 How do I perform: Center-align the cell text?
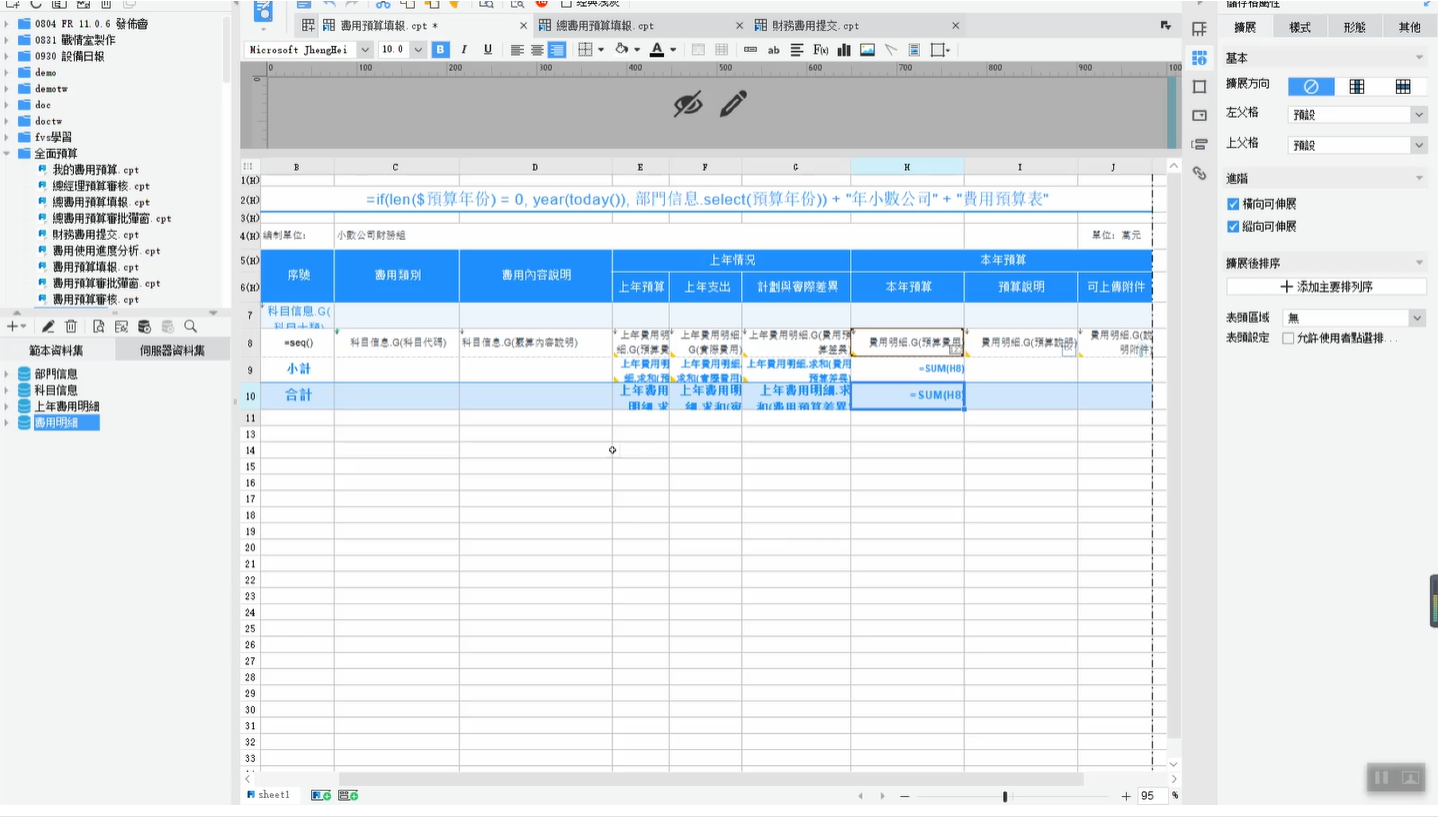(537, 49)
